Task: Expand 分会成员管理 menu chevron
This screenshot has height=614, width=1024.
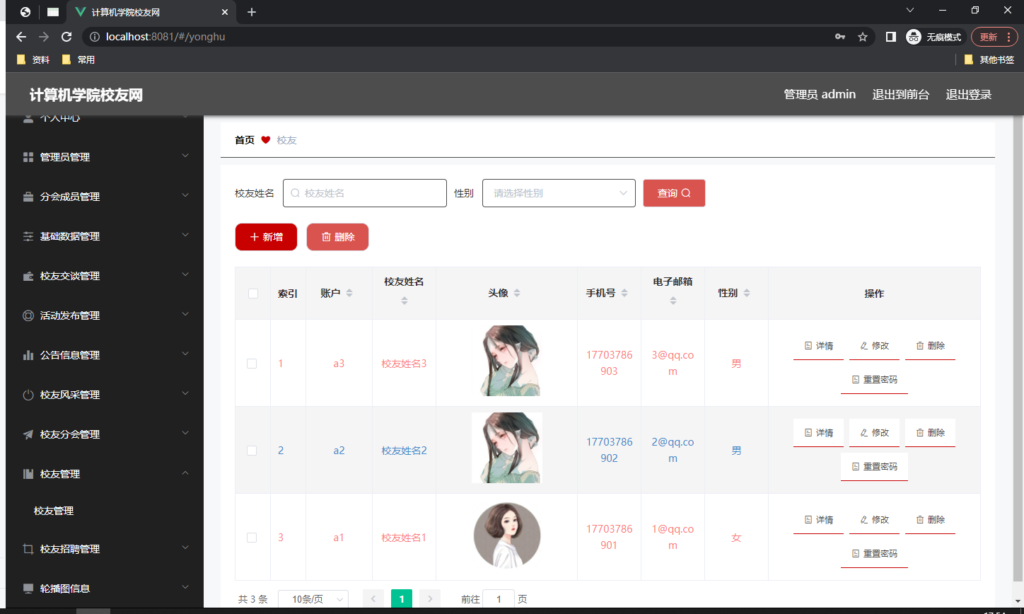Action: (x=185, y=195)
